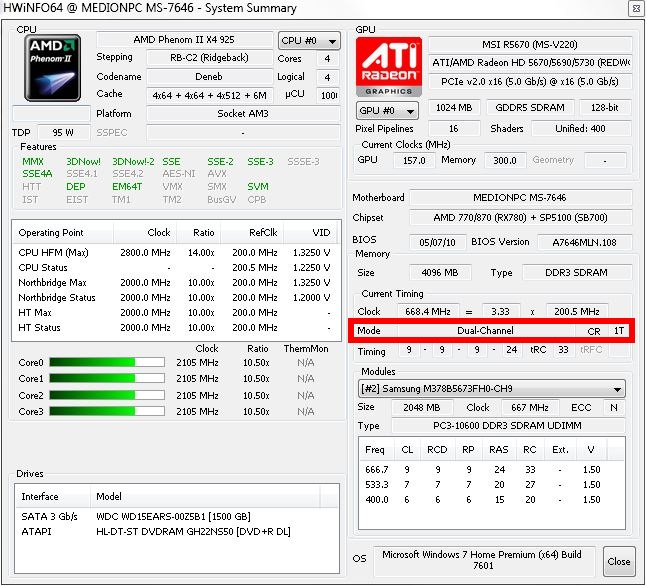Click the 667 MHz module clock field
Screen dimensions: 646x586
click(x=530, y=408)
